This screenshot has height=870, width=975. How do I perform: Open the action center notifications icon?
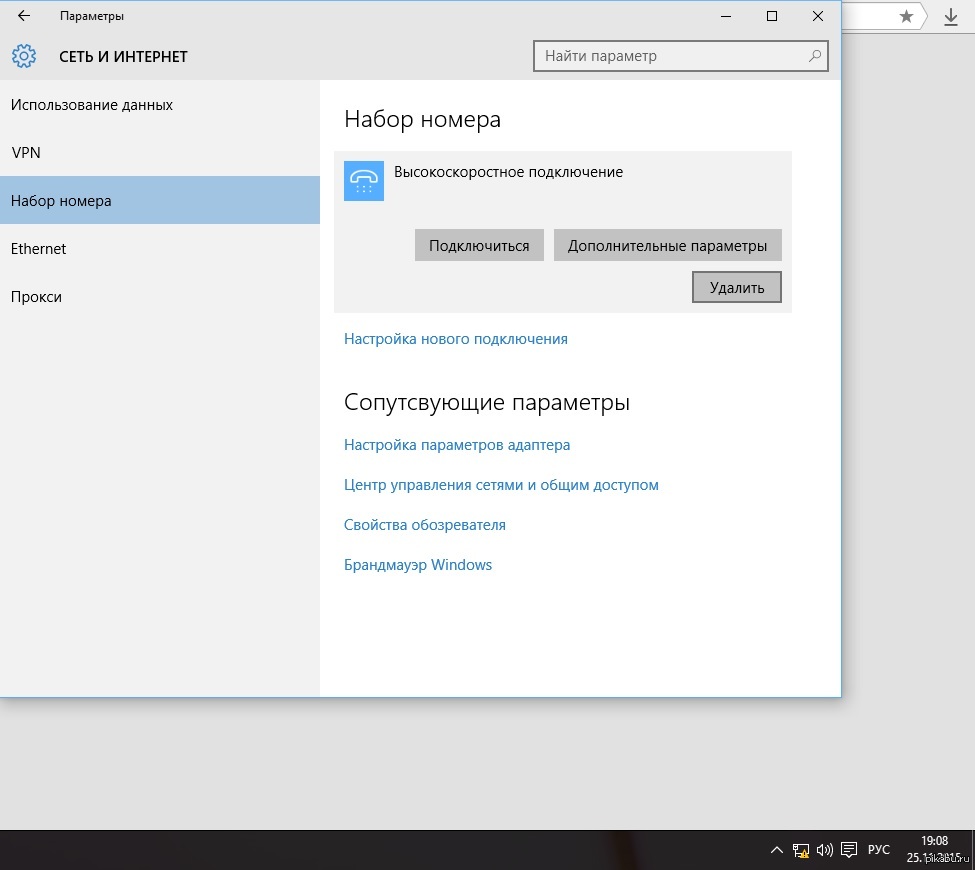[848, 850]
